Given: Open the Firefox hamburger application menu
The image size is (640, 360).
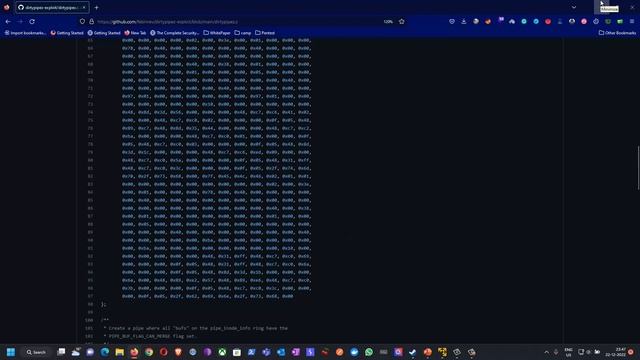Looking at the screenshot, I should 632,21.
